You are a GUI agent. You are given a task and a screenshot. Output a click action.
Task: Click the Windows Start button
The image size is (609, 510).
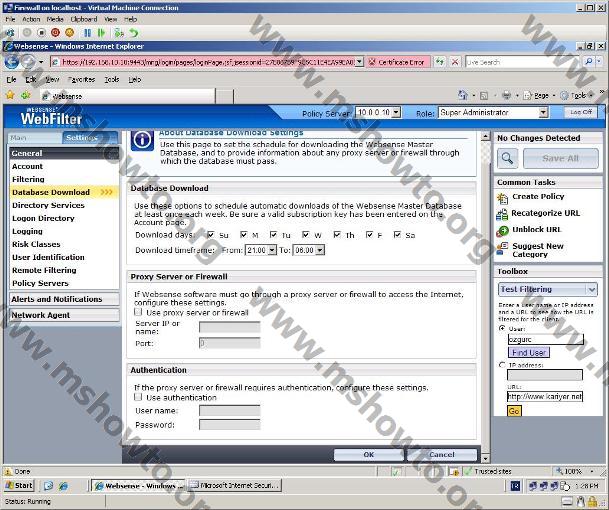[19, 486]
